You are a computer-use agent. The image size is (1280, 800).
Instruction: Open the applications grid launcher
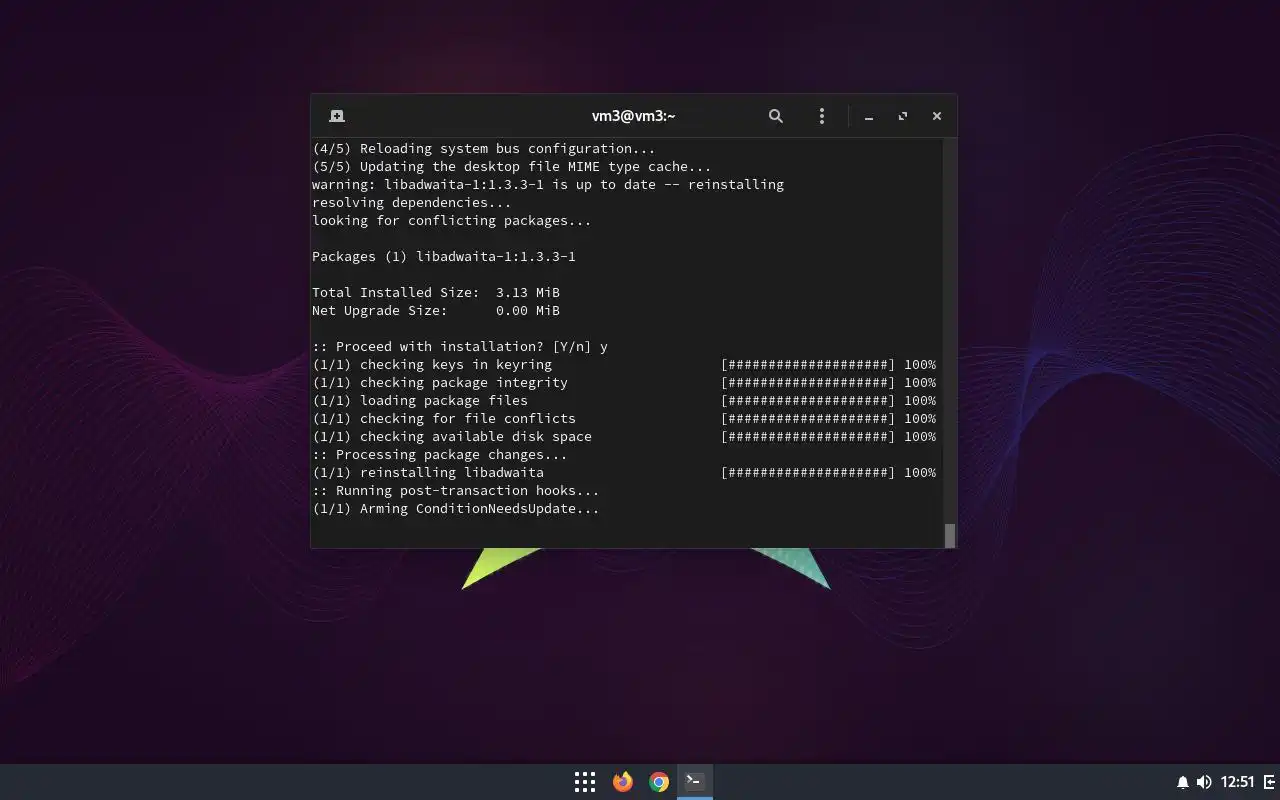[585, 782]
